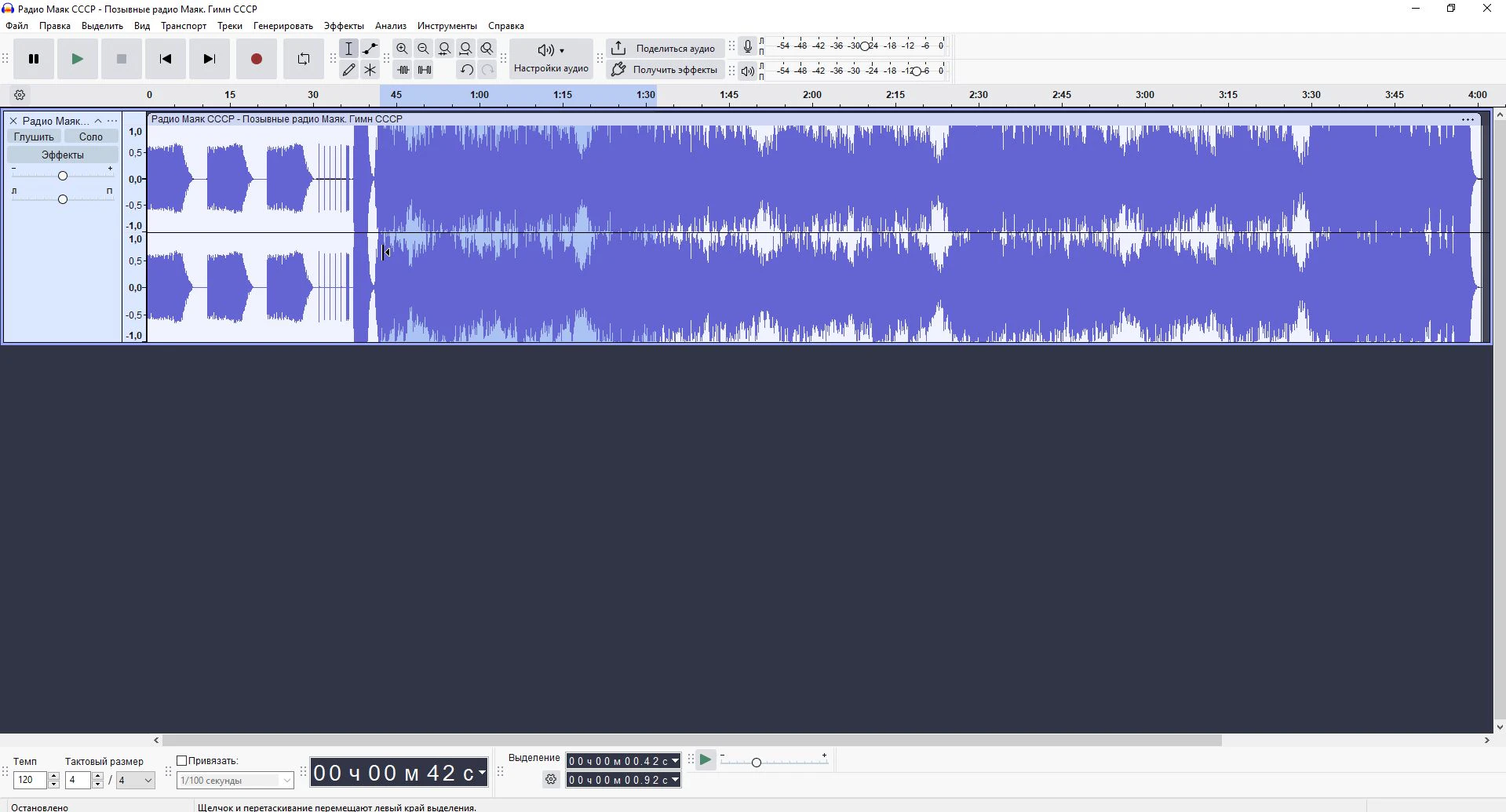Open clip three-dot menu on waveform
The height and width of the screenshot is (812, 1506).
(1468, 119)
